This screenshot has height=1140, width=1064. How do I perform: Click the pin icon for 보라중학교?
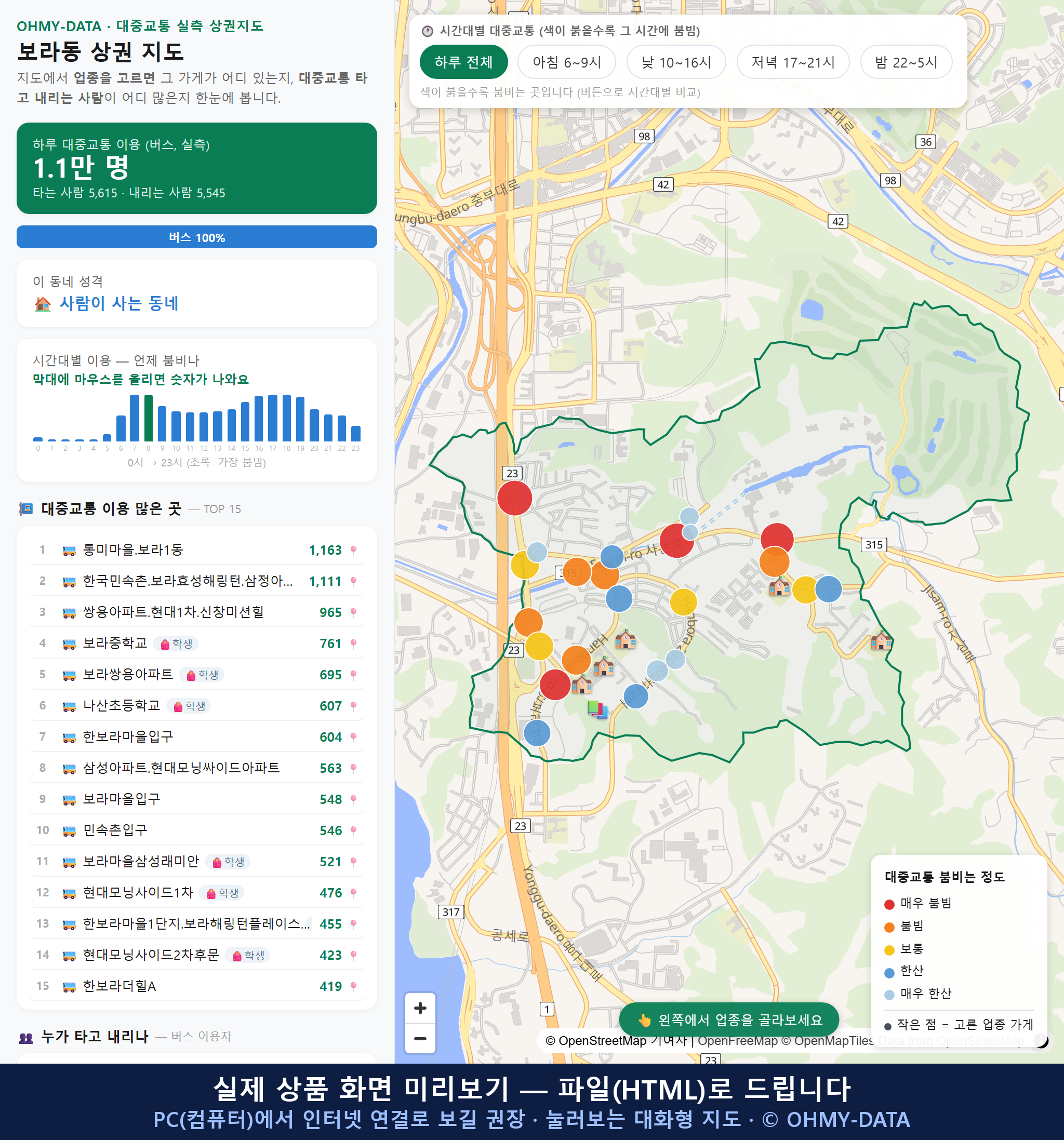pos(353,644)
